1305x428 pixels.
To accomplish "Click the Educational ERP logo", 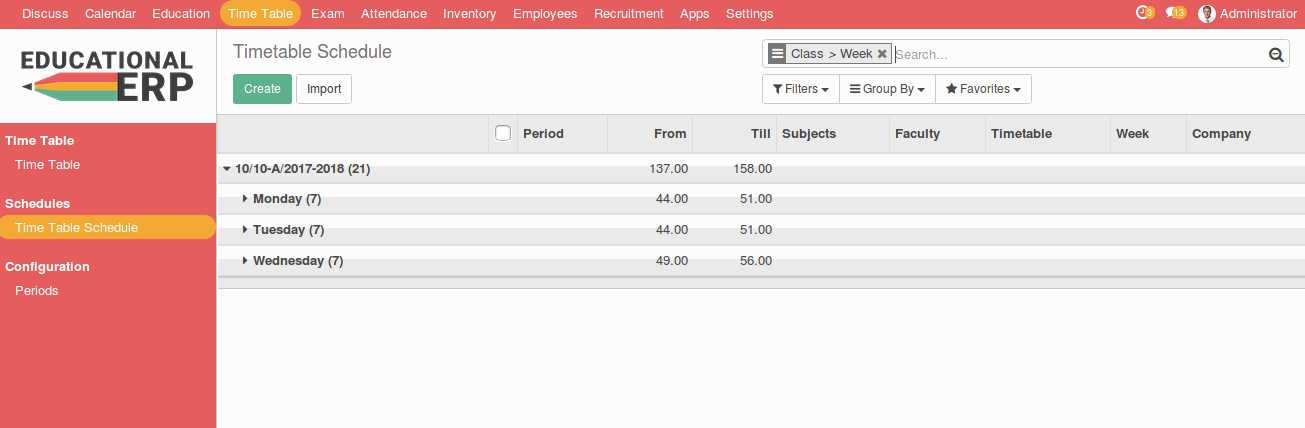I will tap(108, 76).
